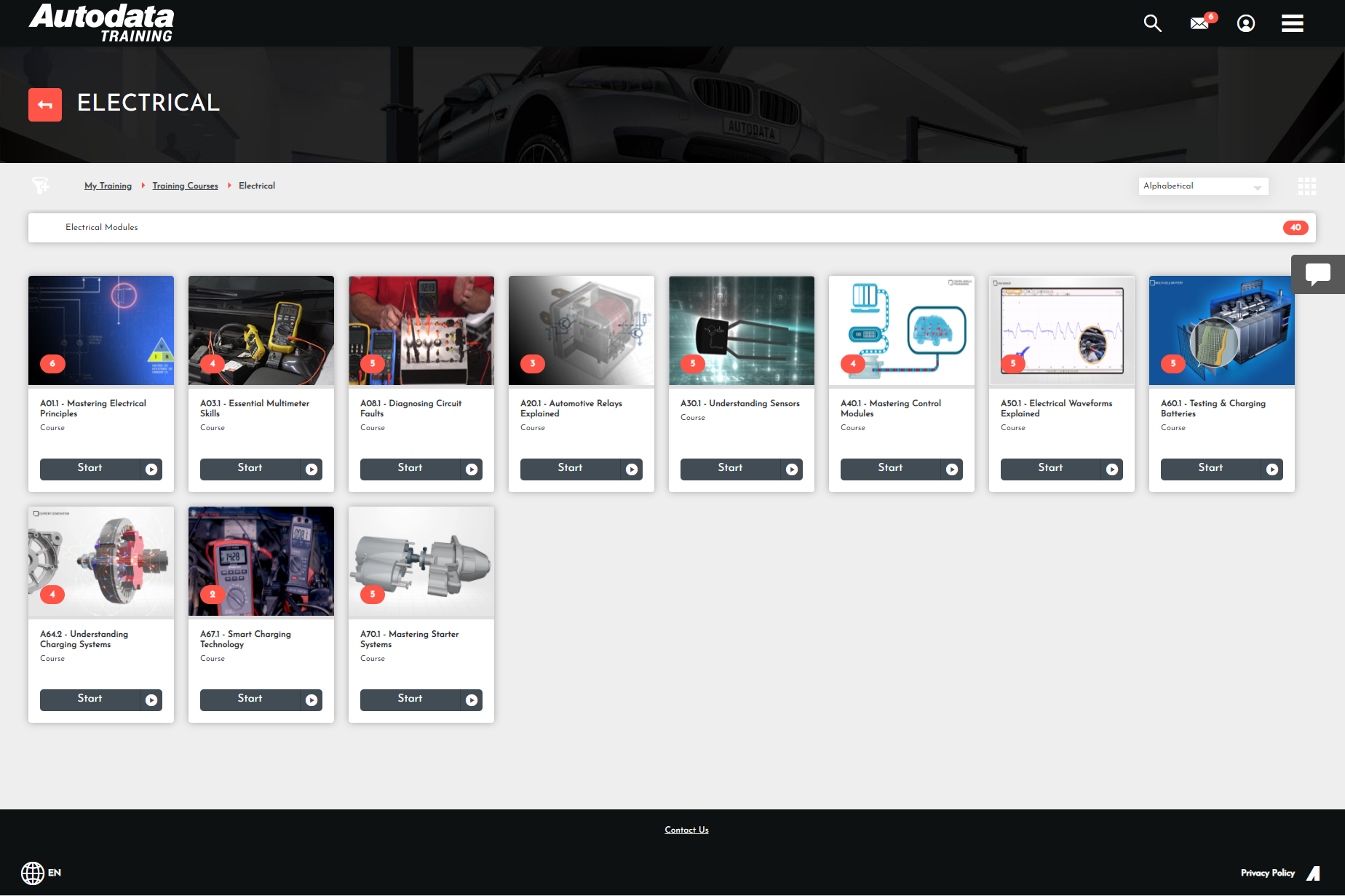Go to My Training breadcrumb
The width and height of the screenshot is (1345, 896).
pyautogui.click(x=108, y=186)
